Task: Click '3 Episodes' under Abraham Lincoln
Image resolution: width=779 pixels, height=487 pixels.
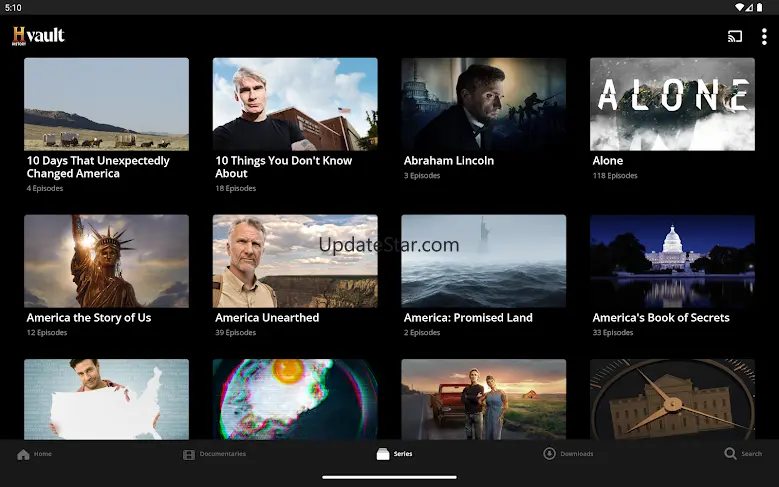Action: coord(422,175)
